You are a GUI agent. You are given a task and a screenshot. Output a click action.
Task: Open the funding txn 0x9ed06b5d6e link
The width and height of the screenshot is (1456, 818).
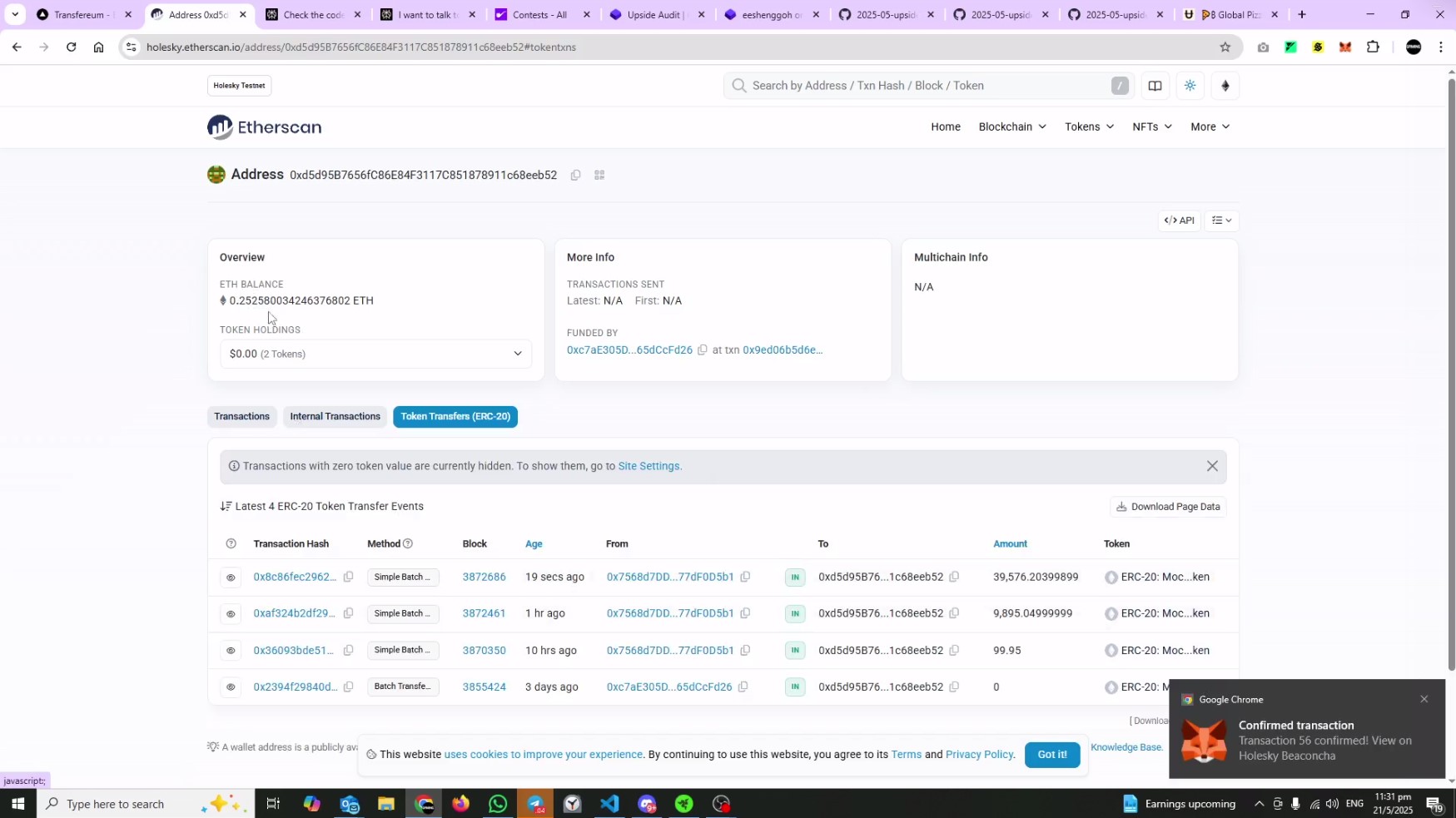[x=783, y=350]
